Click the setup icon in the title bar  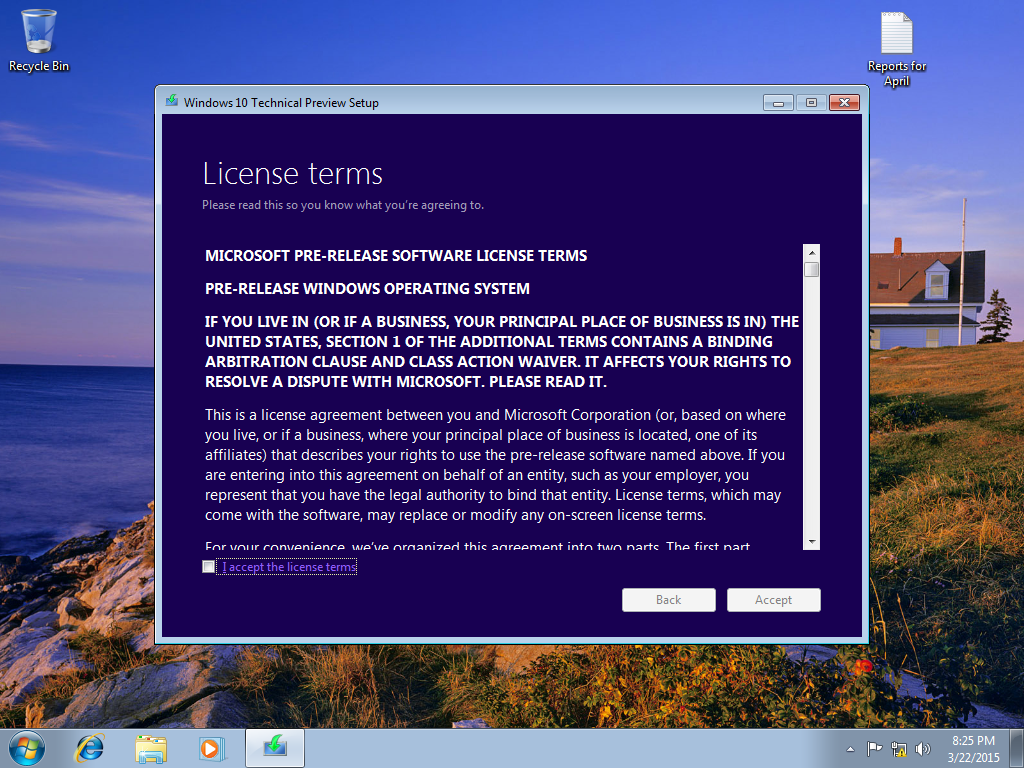pos(172,102)
